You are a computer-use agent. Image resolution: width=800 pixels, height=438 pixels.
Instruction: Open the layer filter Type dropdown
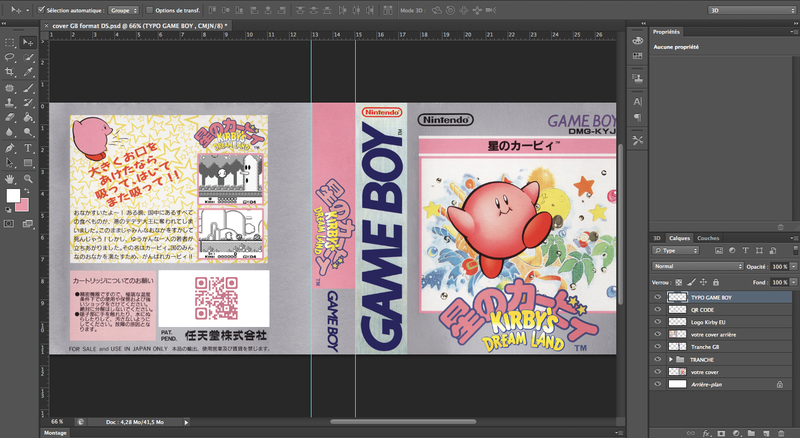(675, 250)
